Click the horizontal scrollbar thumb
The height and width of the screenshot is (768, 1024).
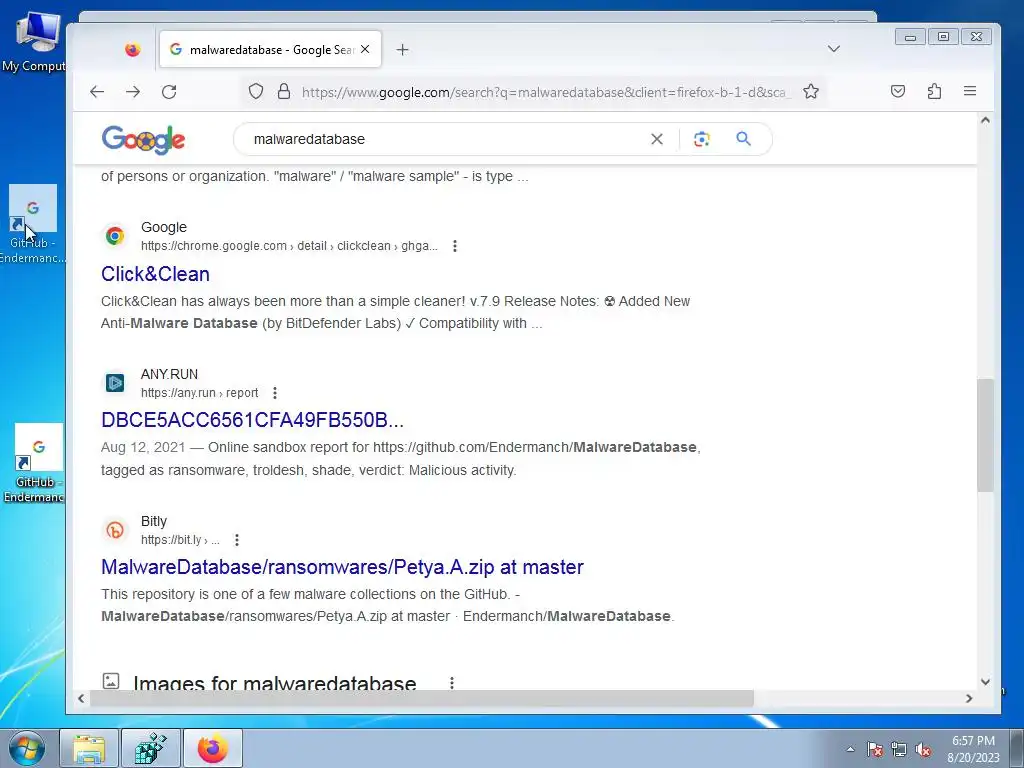click(421, 698)
